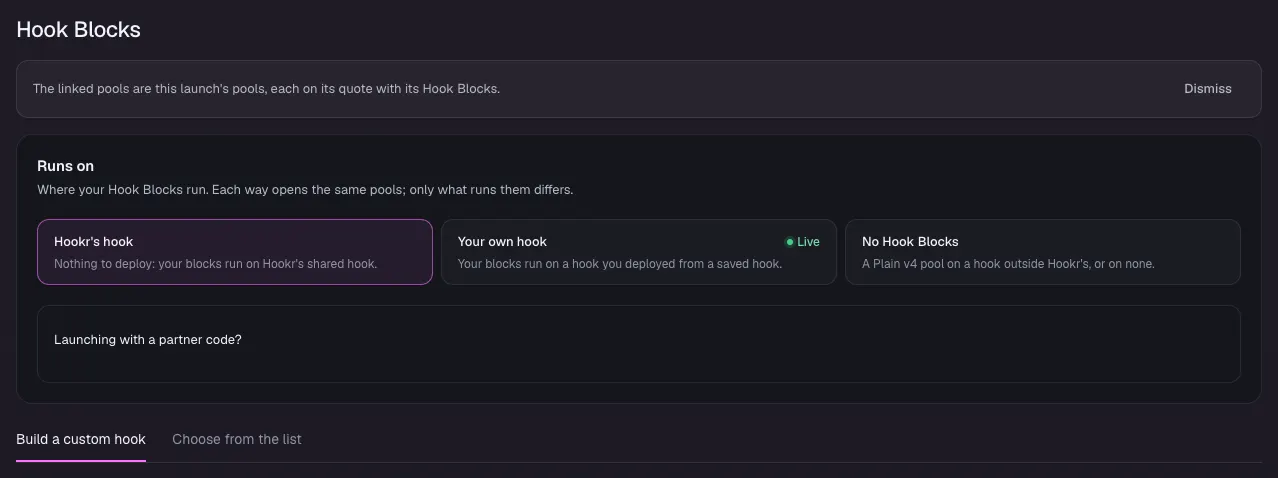Image resolution: width=1278 pixels, height=478 pixels.
Task: Select the Hookr's hook option card
Action: (235, 252)
